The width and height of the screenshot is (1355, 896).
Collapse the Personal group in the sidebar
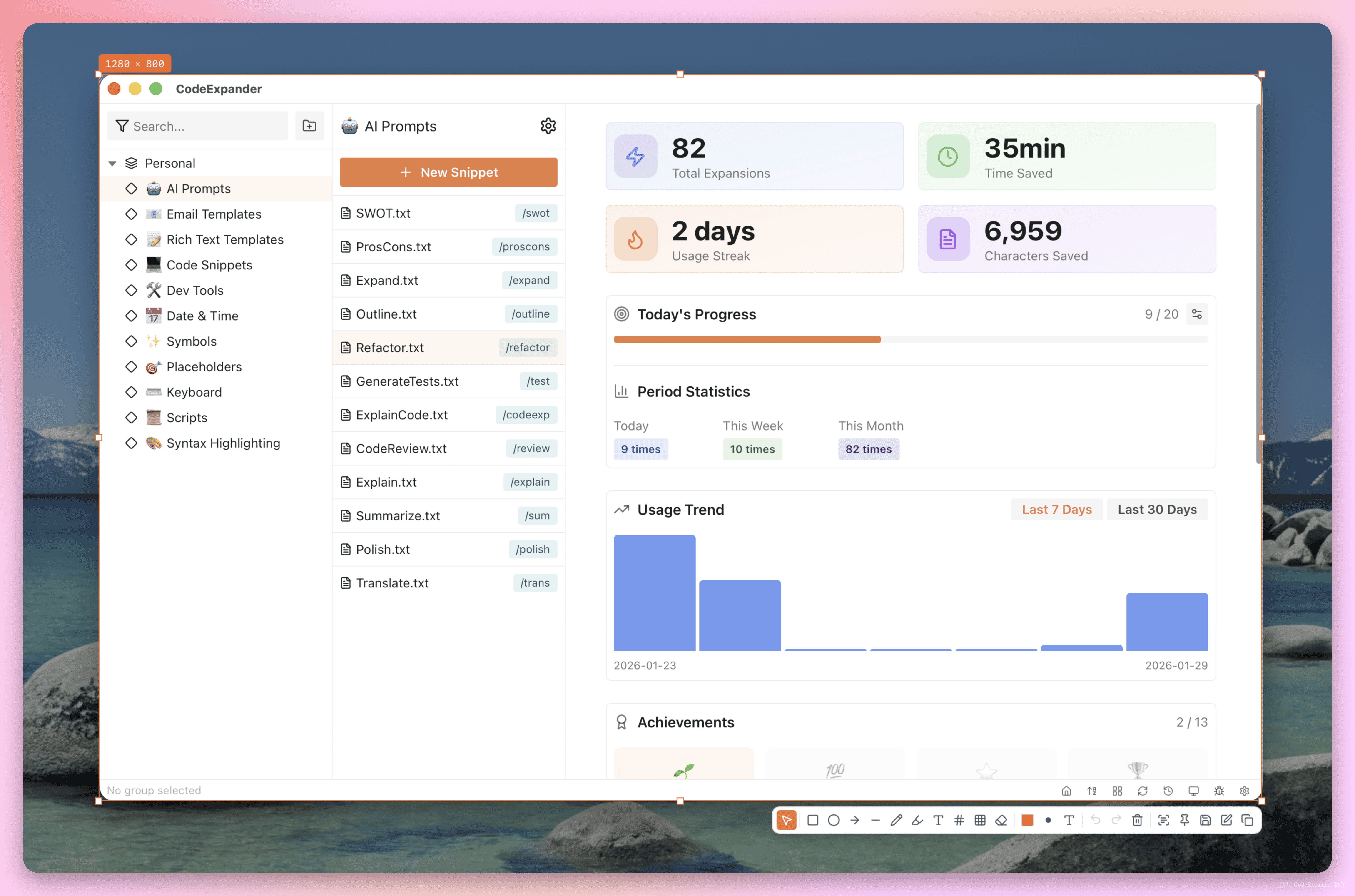click(112, 163)
